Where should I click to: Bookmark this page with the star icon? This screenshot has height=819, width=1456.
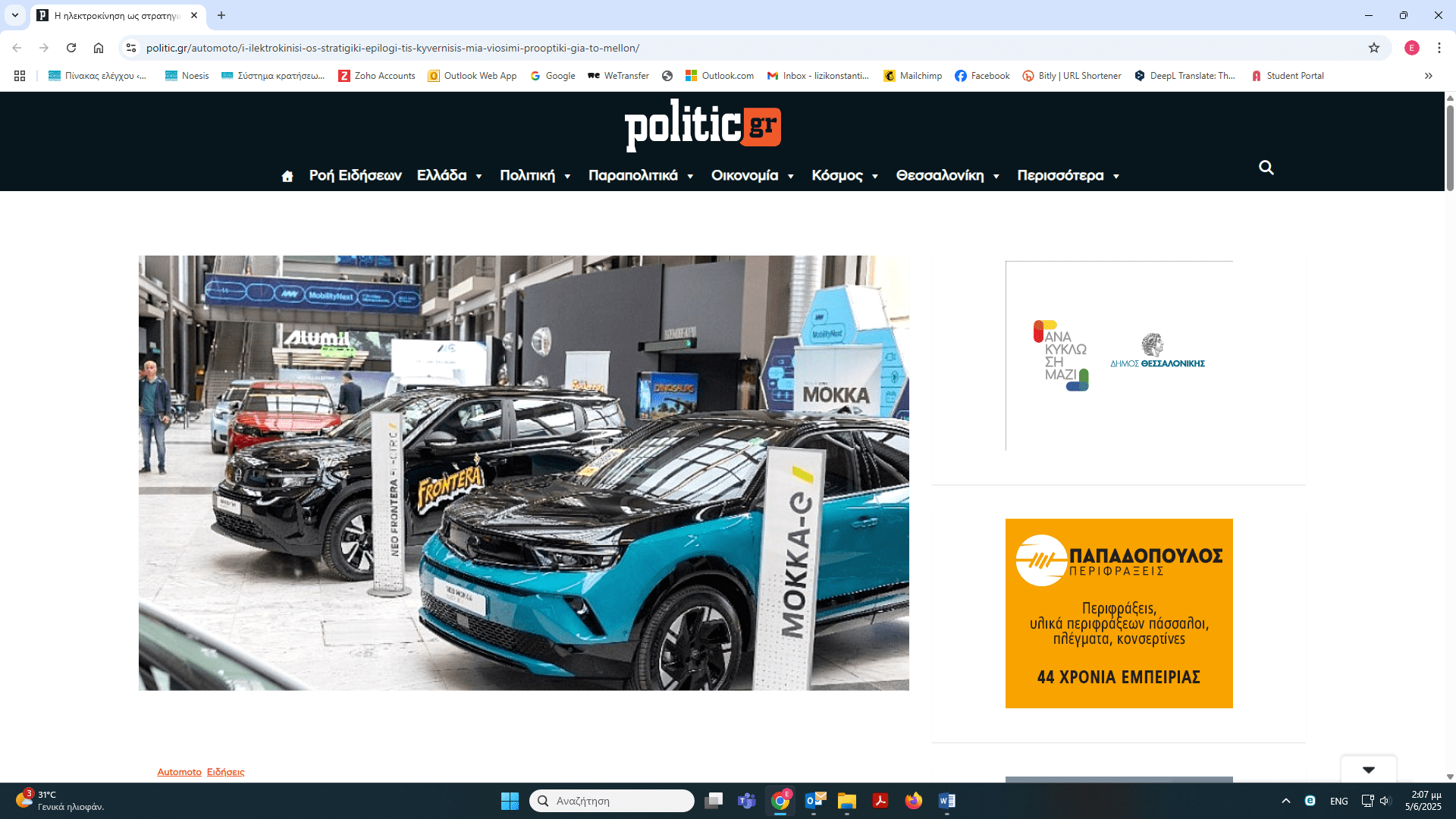(x=1374, y=48)
